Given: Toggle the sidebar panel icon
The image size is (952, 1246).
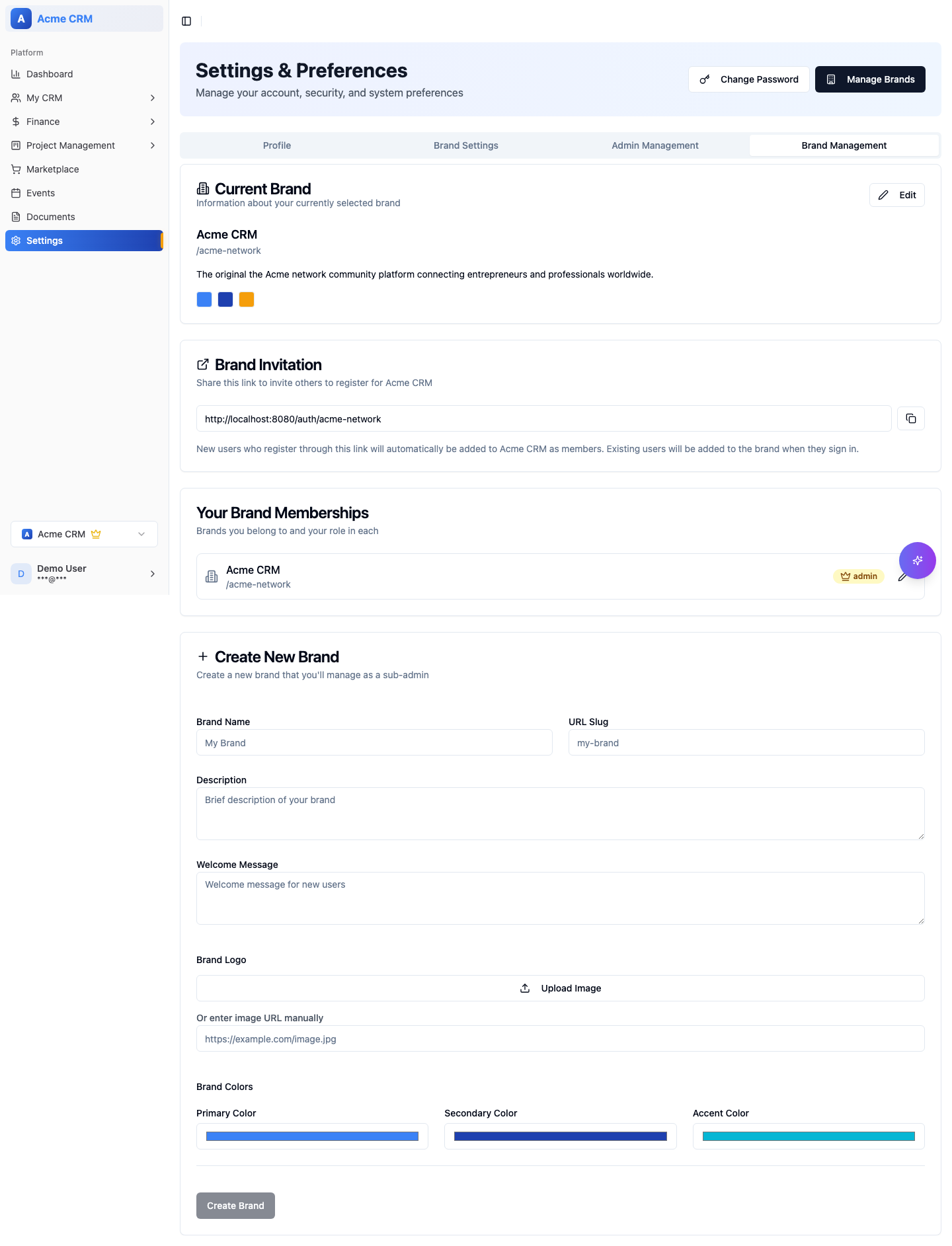Looking at the screenshot, I should (186, 21).
